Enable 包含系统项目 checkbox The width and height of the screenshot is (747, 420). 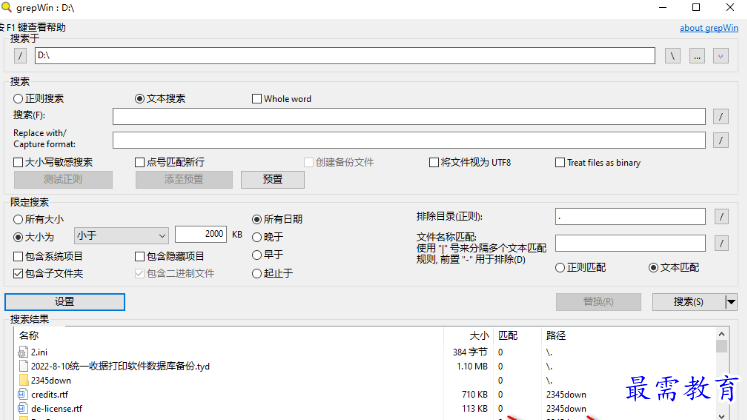click(18, 256)
